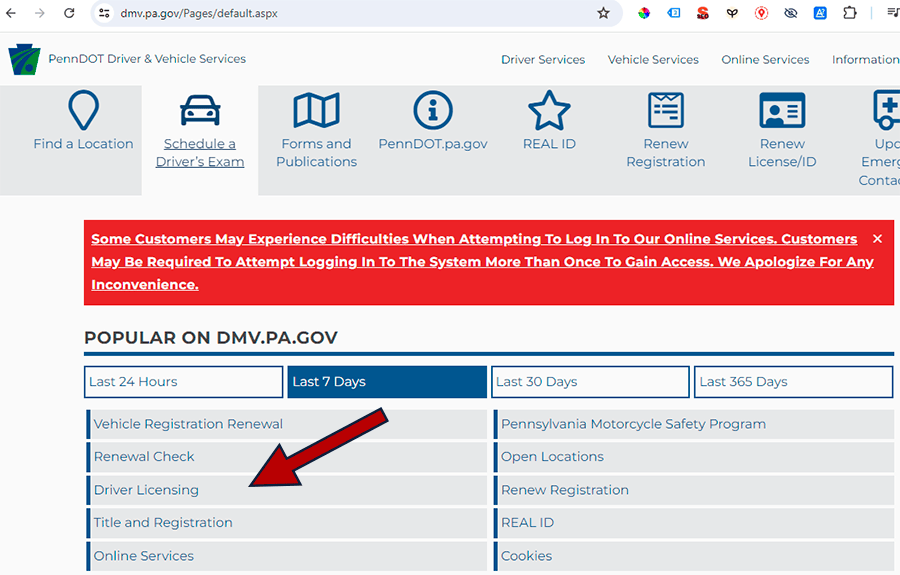Viewport: 900px width, 575px height.
Task: Click the browser back arrow
Action: click(11, 13)
